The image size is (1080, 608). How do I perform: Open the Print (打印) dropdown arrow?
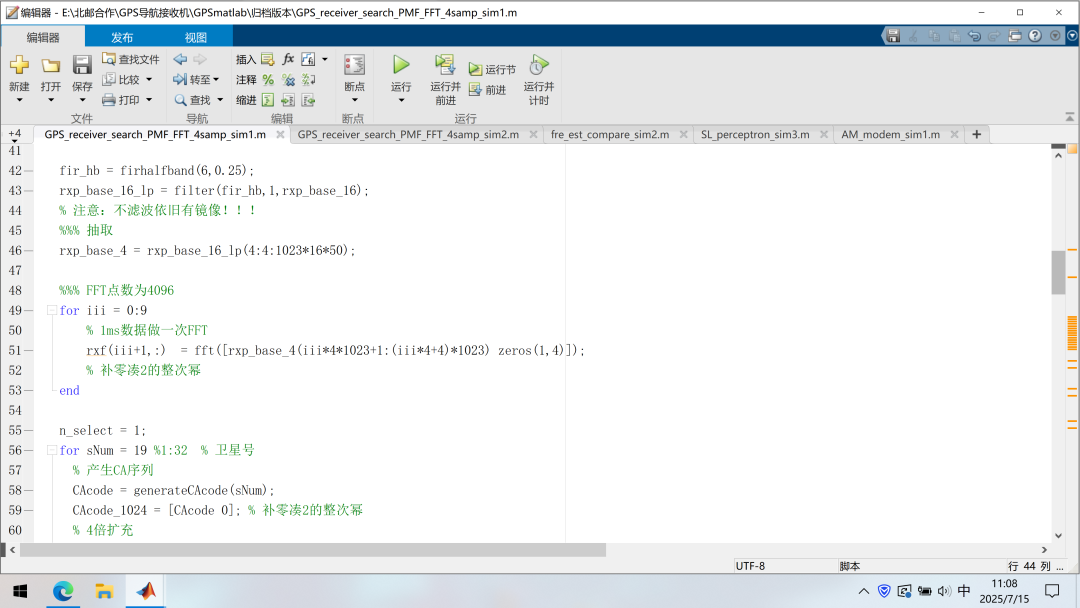[149, 100]
